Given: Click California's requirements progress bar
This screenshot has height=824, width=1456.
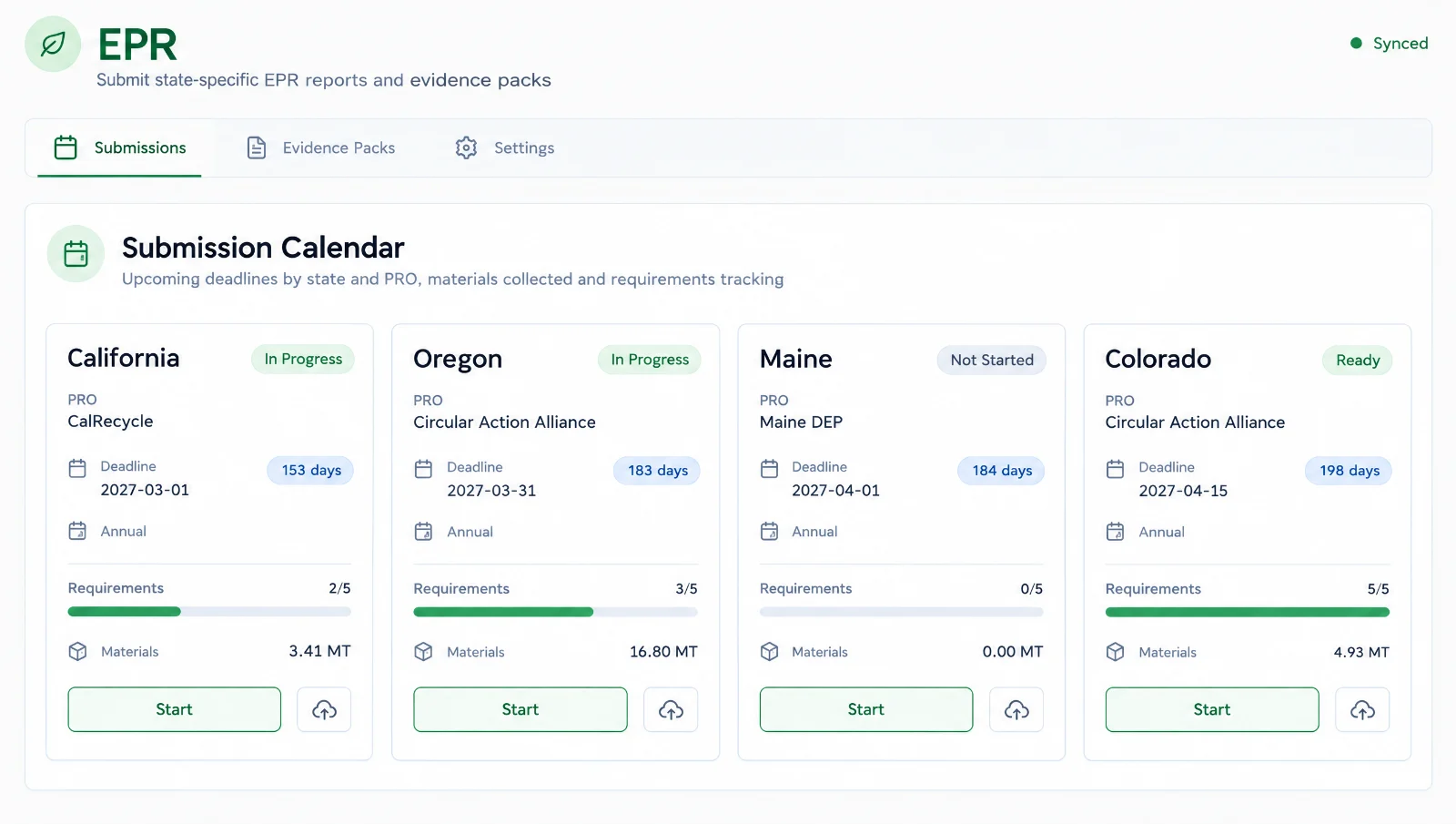Looking at the screenshot, I should pos(209,612).
